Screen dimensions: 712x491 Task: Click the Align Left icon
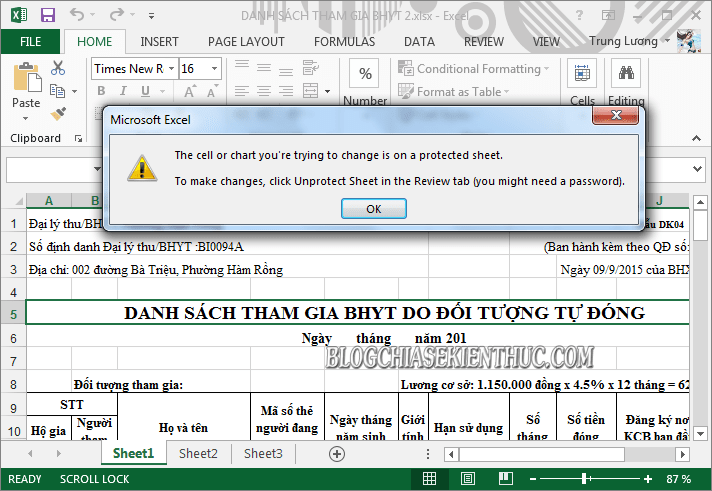242,91
